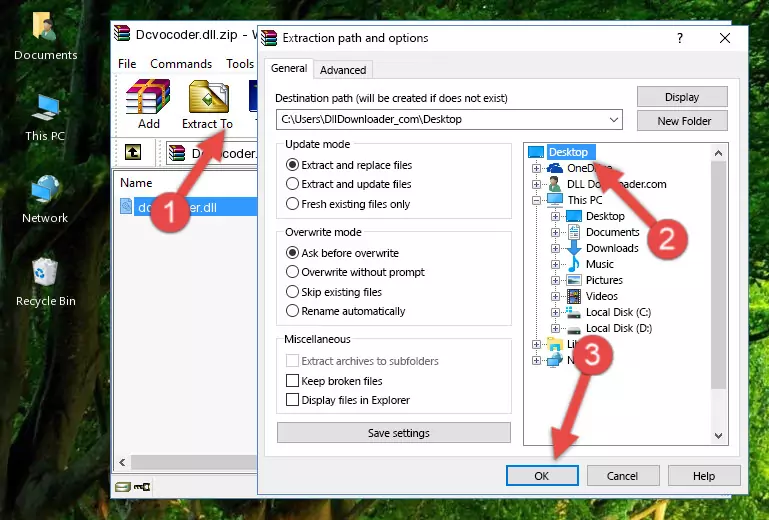
Task: Select This PC icon in folder tree
Action: tap(555, 200)
